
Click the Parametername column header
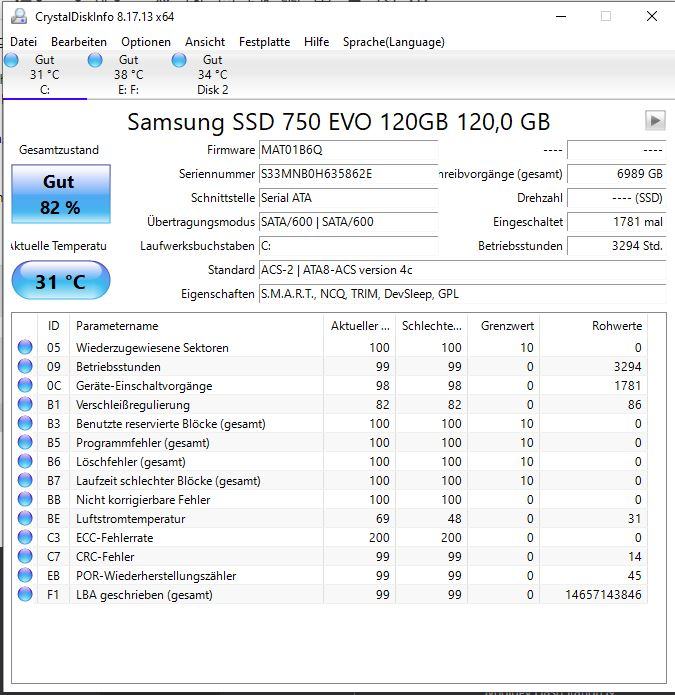tap(196, 326)
